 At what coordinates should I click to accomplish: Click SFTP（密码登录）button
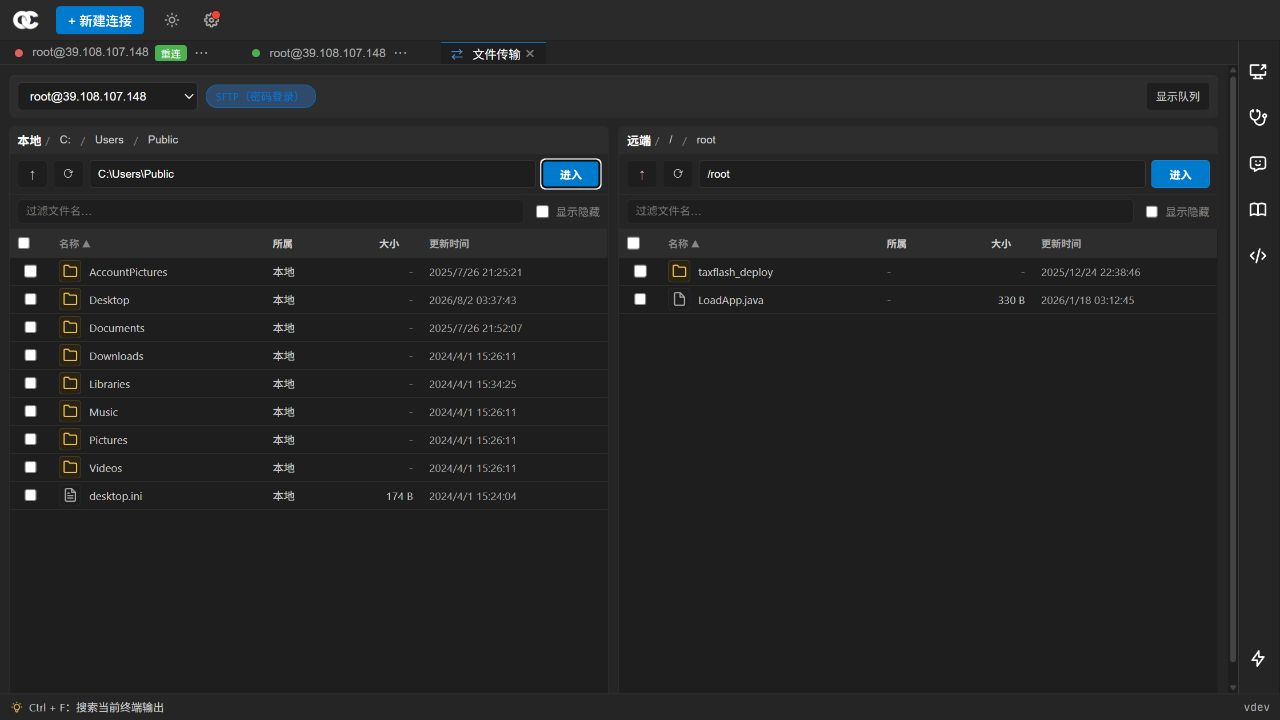[261, 97]
